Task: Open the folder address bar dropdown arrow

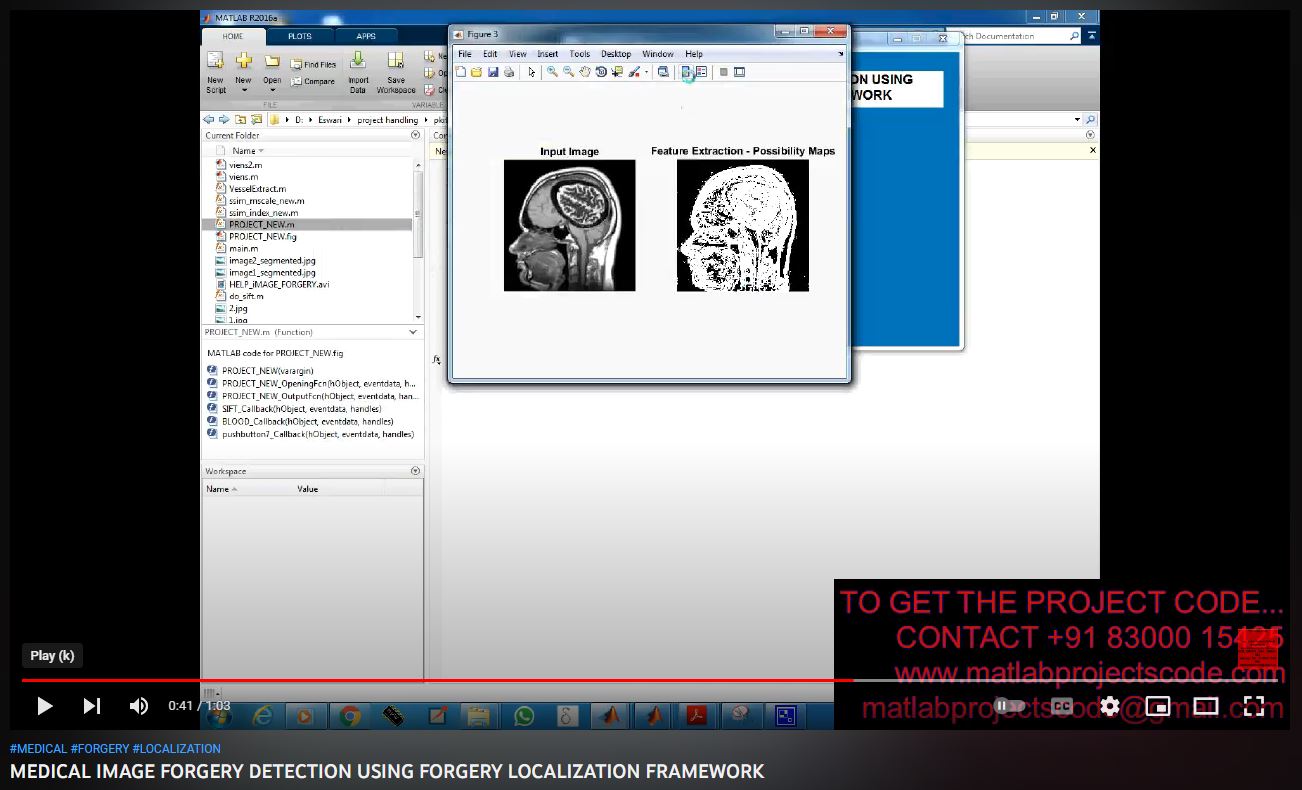Action: (x=1077, y=120)
